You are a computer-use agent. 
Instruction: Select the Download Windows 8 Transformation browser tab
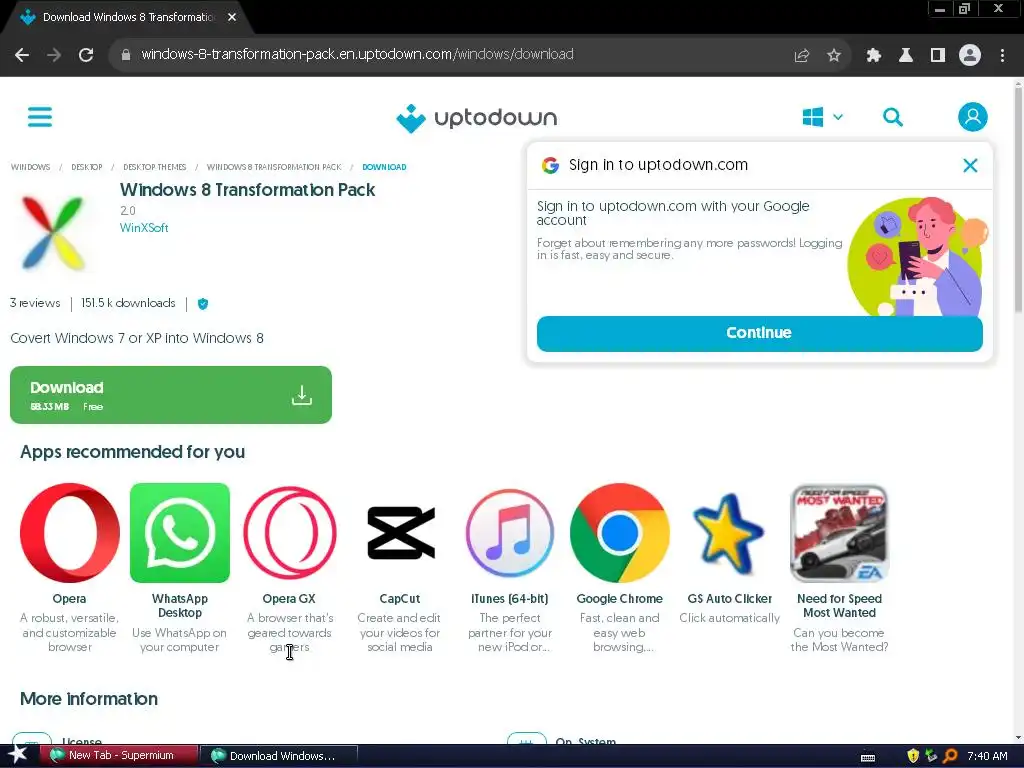click(127, 18)
